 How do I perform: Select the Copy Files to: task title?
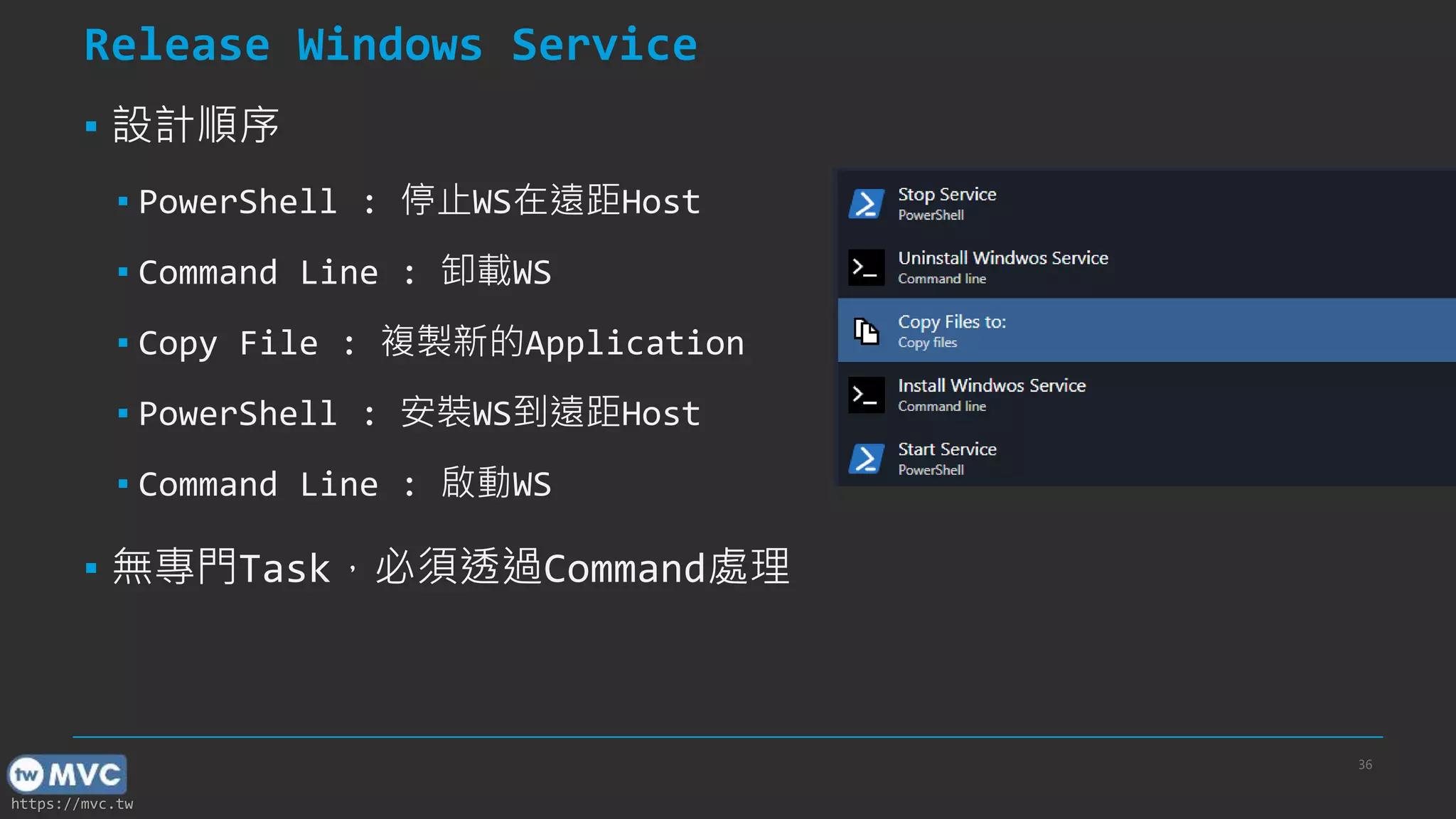[x=952, y=322]
